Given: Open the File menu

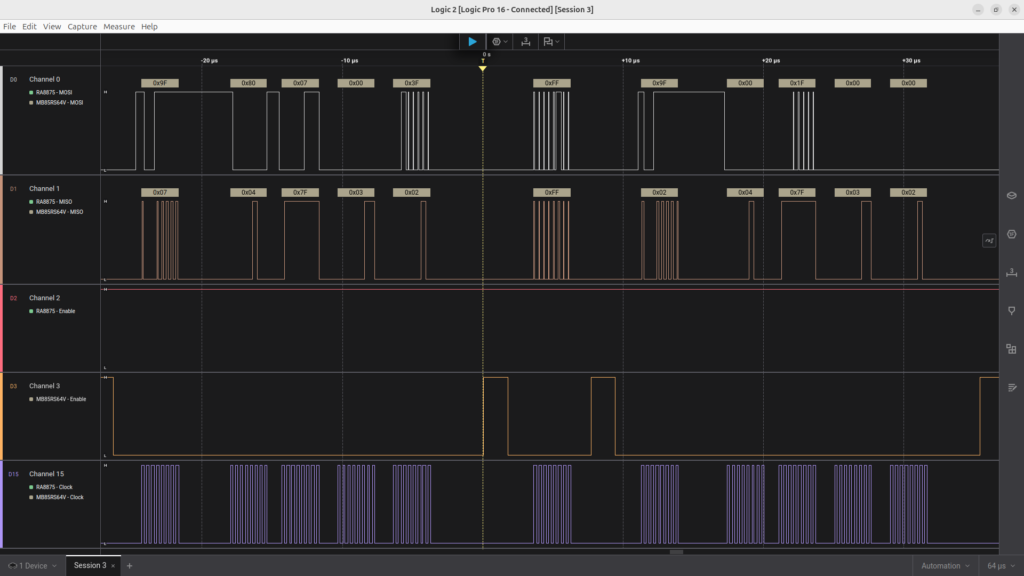Looking at the screenshot, I should point(9,27).
